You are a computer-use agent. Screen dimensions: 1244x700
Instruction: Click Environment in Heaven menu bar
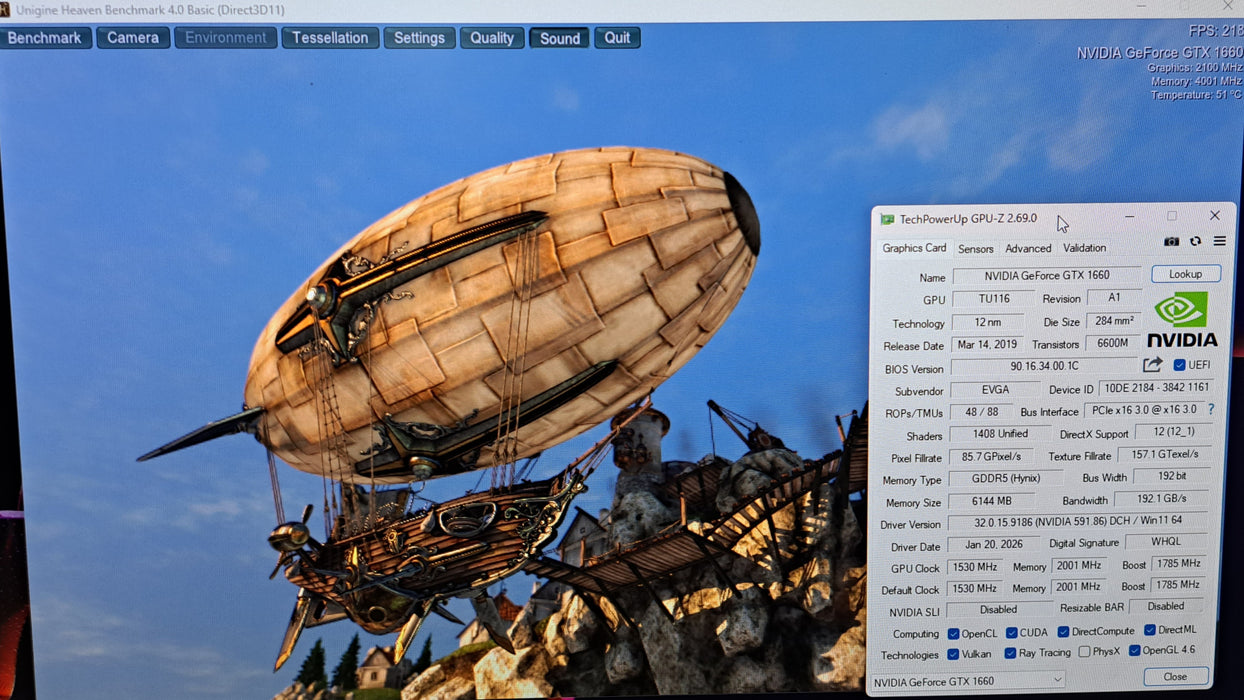click(x=226, y=38)
